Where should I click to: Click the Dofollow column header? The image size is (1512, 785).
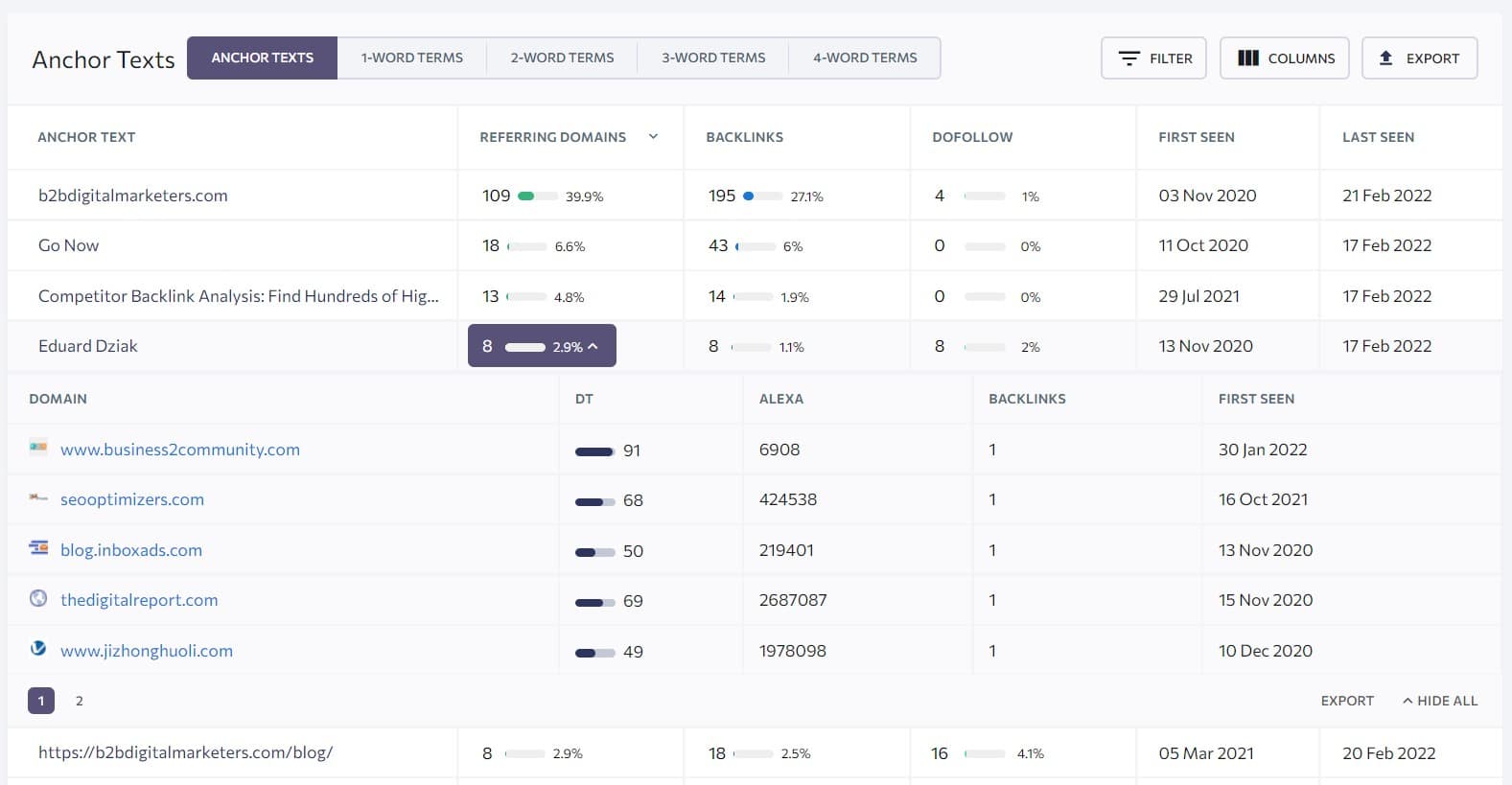[972, 137]
